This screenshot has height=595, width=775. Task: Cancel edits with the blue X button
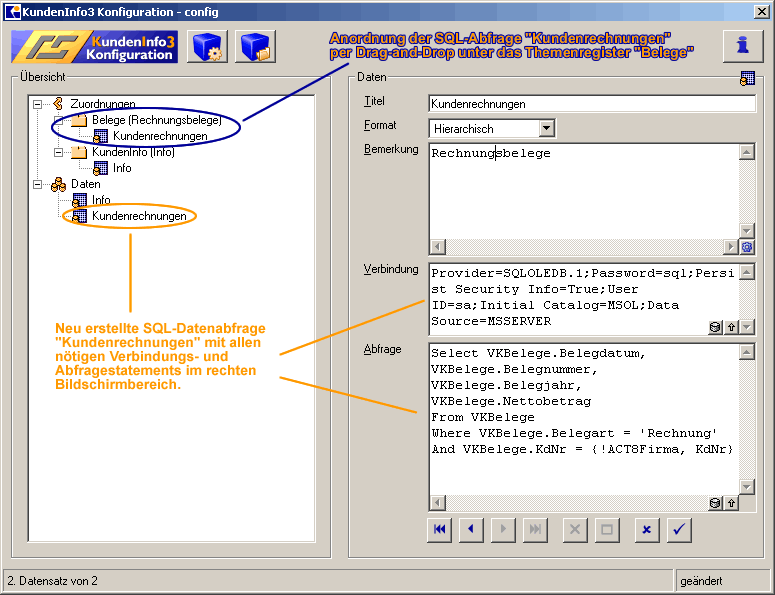point(647,530)
